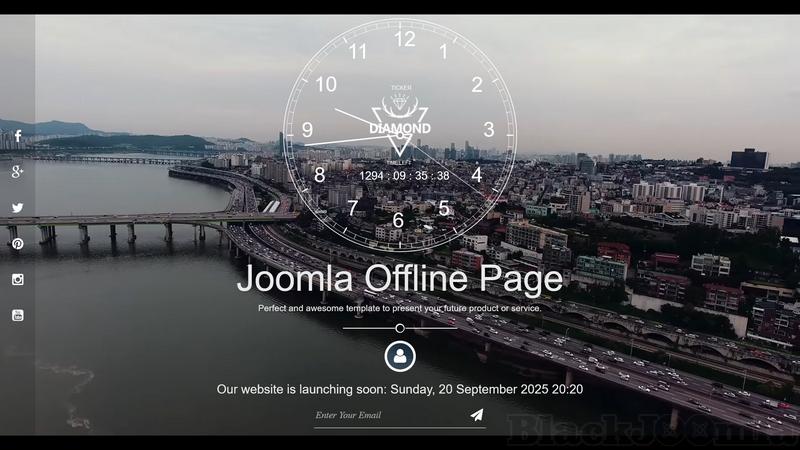Click the Instagram camera icon
Screen dimensions: 800x450
[x=18, y=280]
